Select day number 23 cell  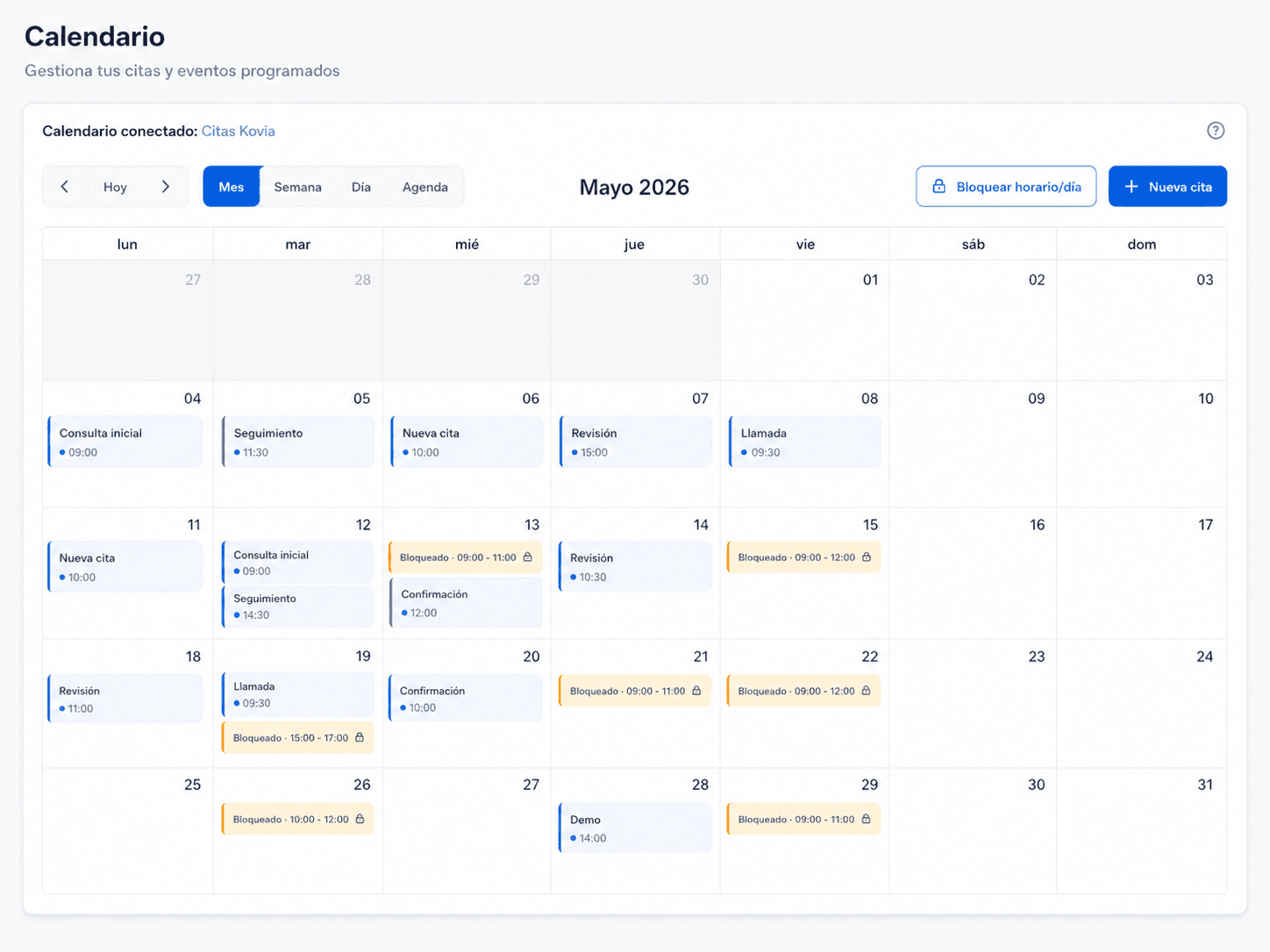[x=974, y=704]
